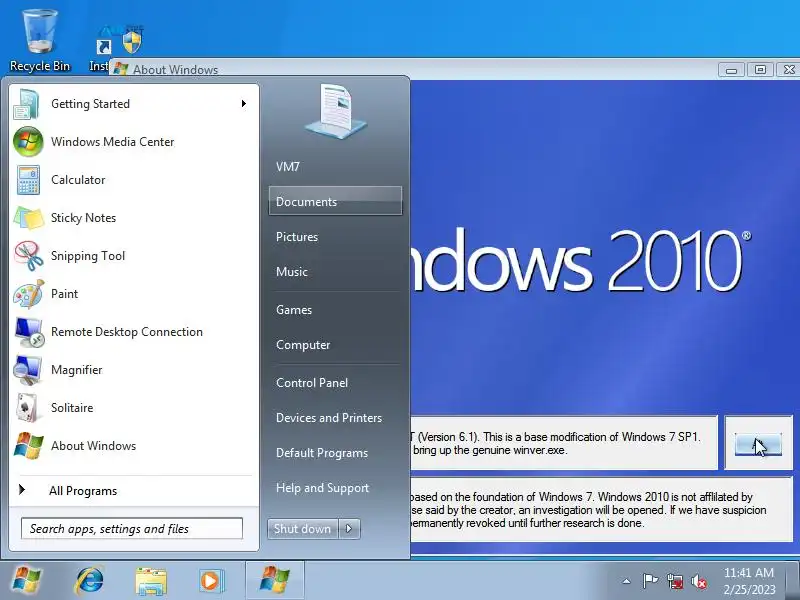Click the user account picture in Start menu
800x600 pixels.
click(335, 112)
